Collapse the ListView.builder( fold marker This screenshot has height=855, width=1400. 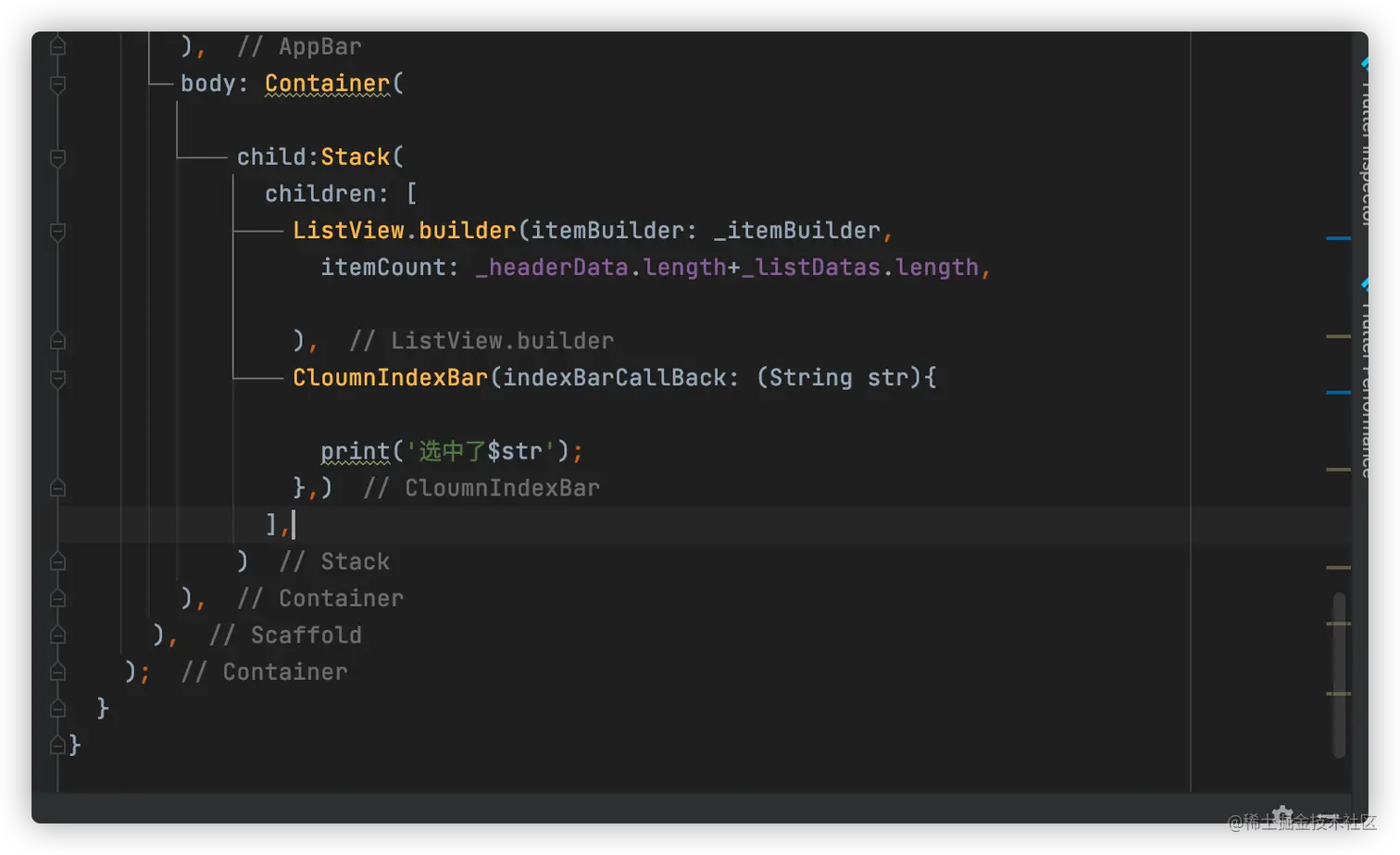[x=57, y=232]
